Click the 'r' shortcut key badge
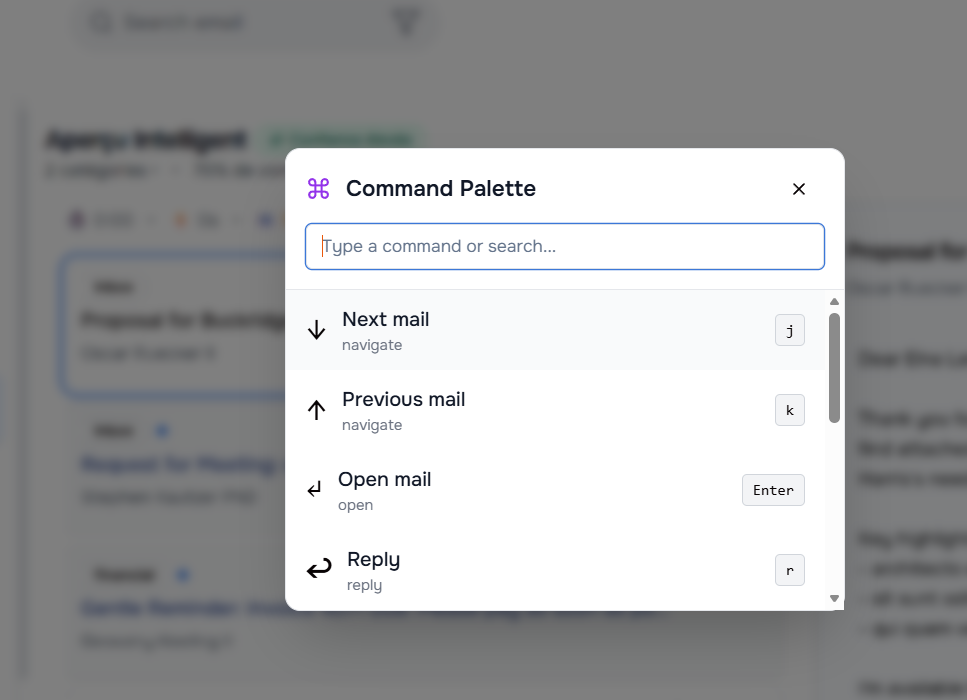 (x=789, y=570)
